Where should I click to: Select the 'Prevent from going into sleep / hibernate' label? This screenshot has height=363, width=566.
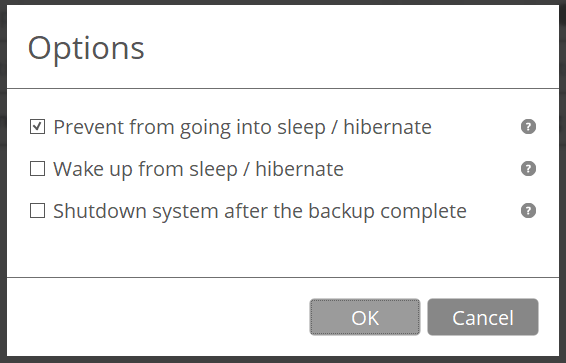point(243,127)
